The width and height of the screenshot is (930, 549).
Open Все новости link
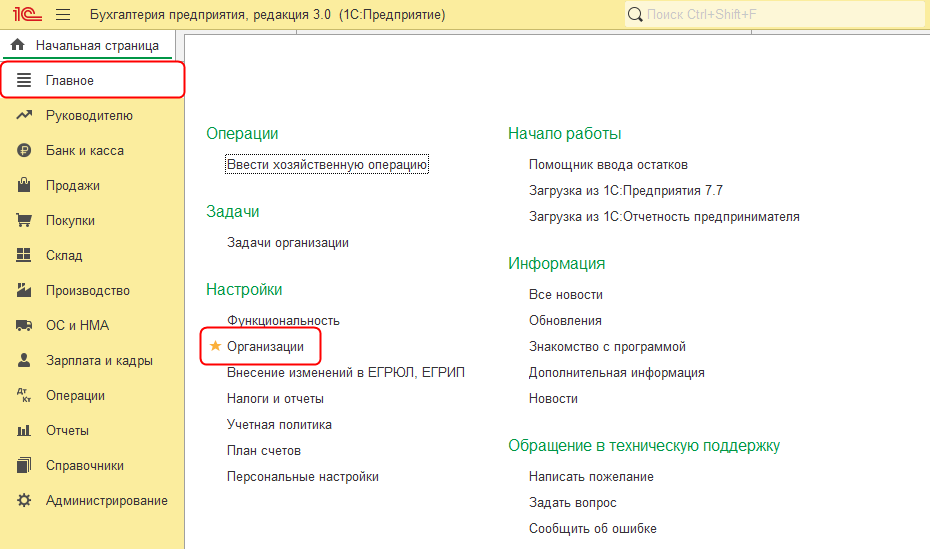coord(566,294)
